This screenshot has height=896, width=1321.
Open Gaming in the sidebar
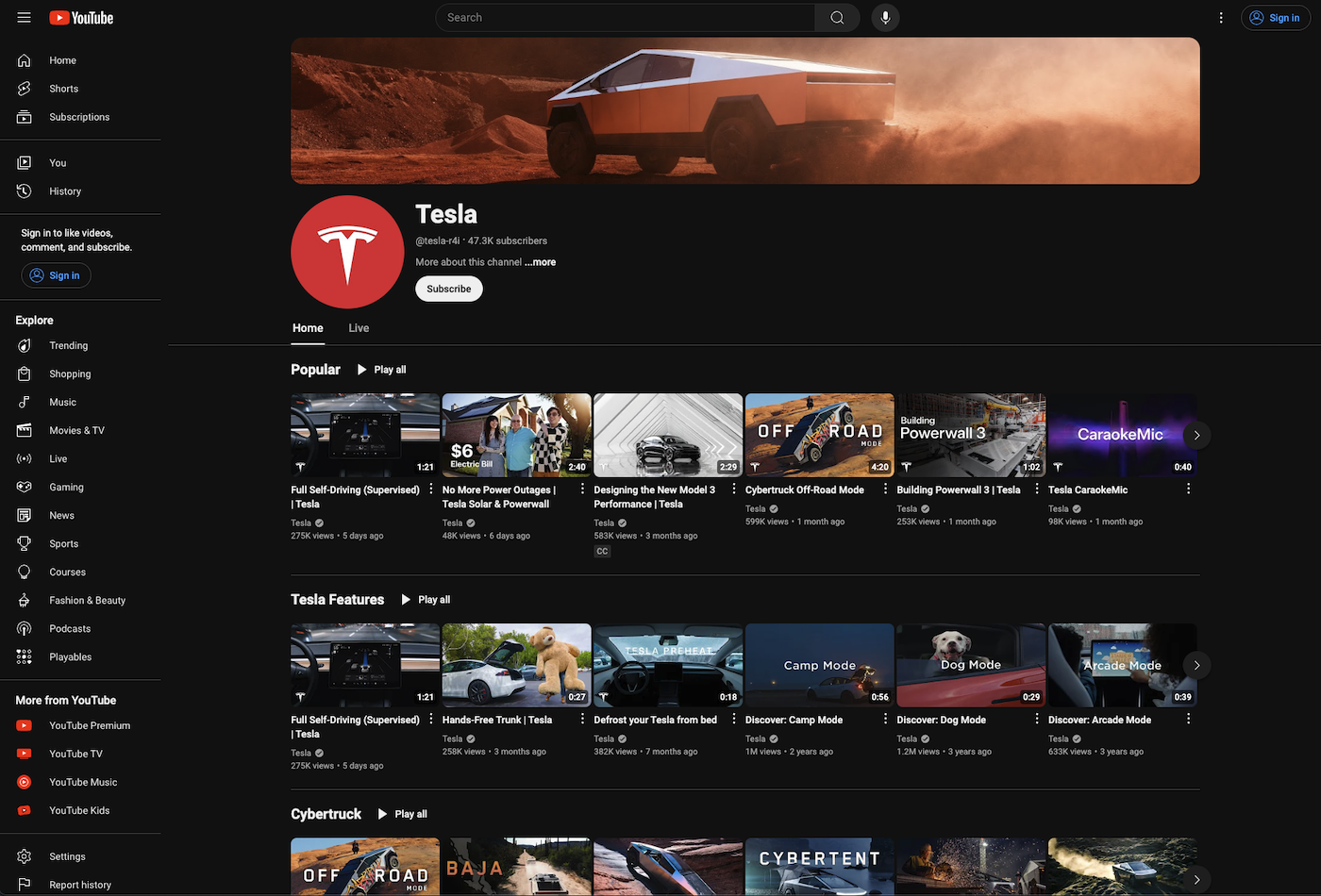(66, 488)
